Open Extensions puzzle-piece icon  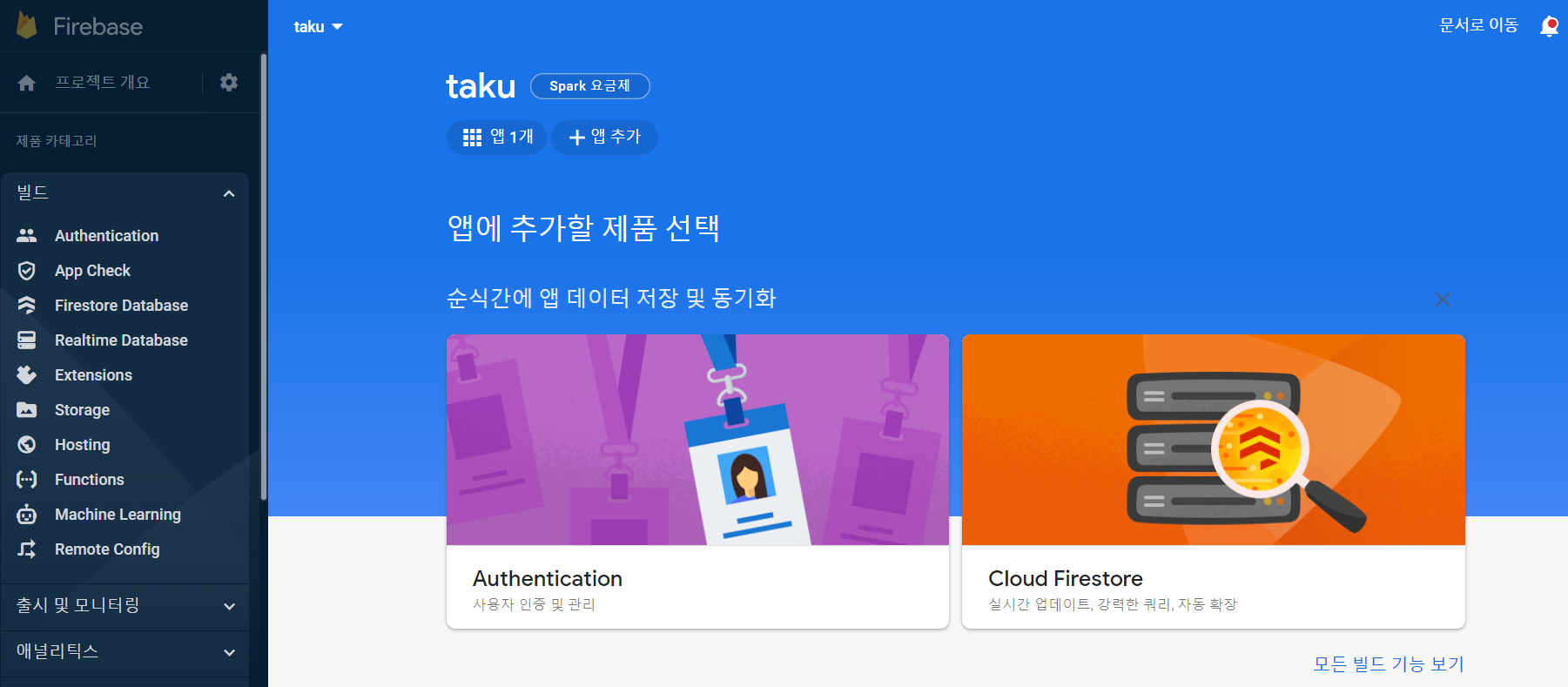click(x=27, y=375)
